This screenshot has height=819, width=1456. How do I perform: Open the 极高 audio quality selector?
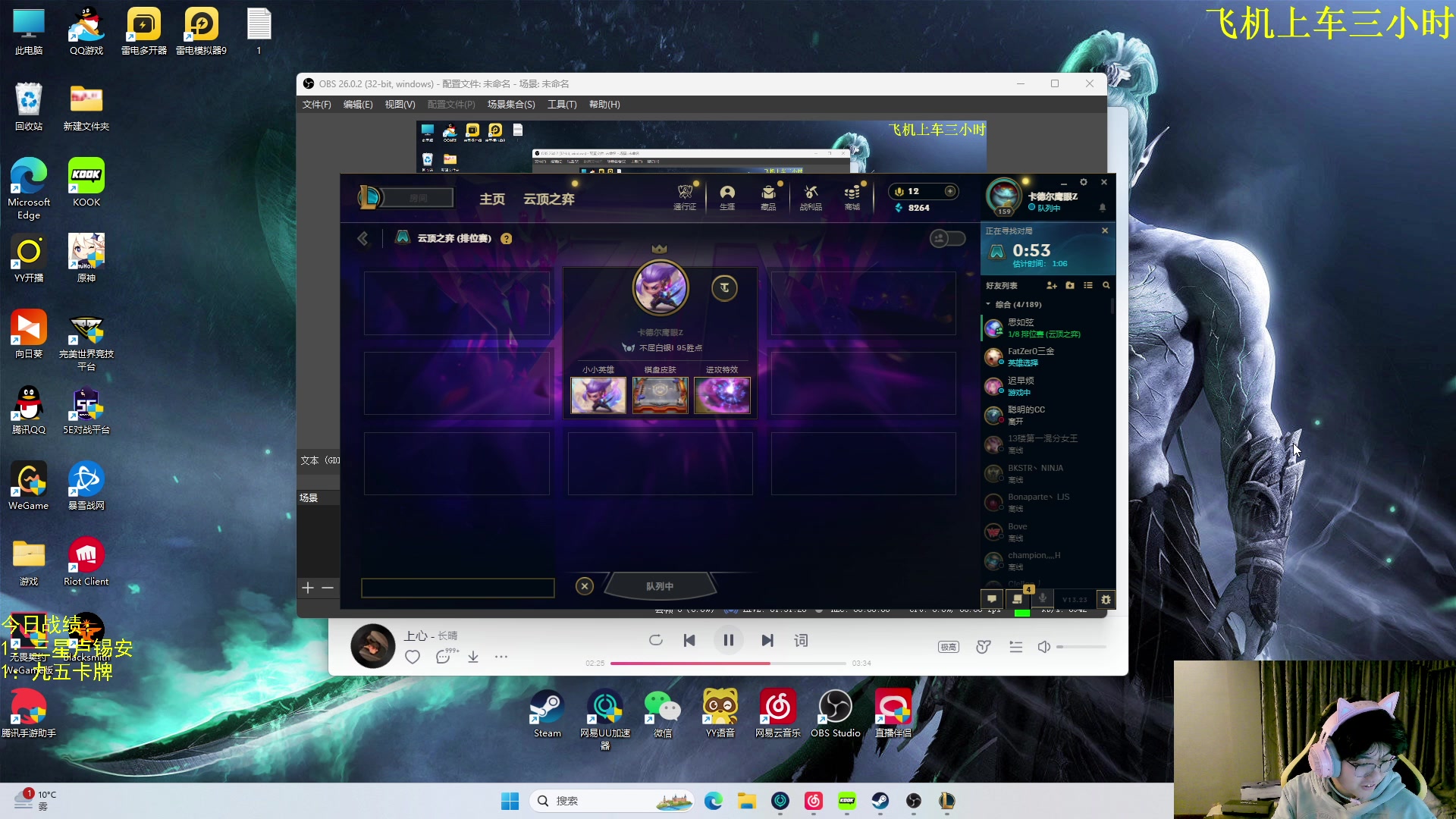coord(948,648)
